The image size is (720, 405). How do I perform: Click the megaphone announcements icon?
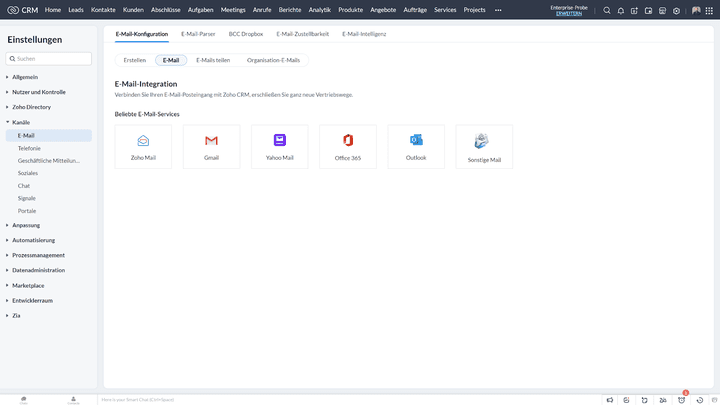pos(610,400)
